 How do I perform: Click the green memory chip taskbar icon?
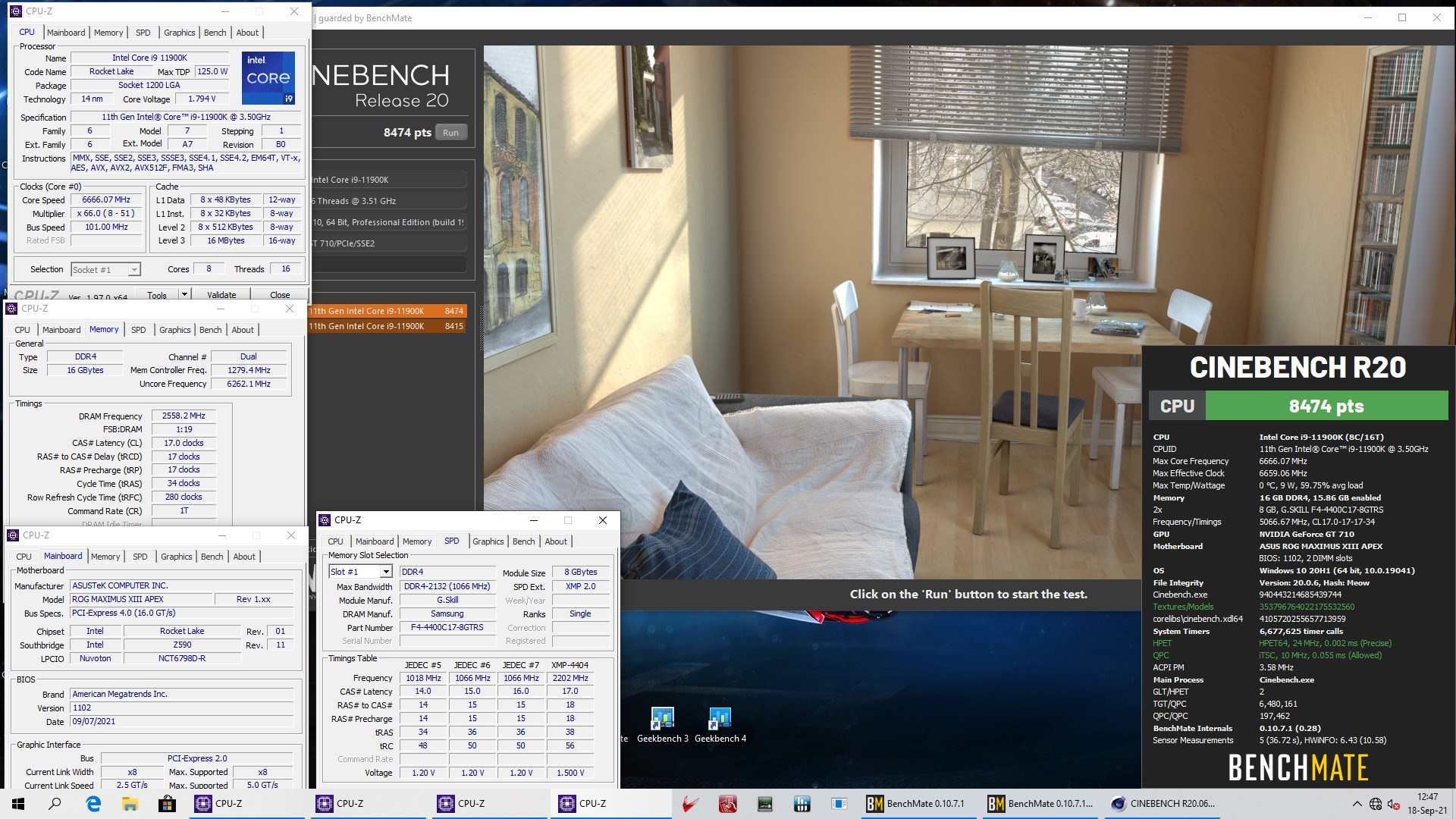(764, 804)
